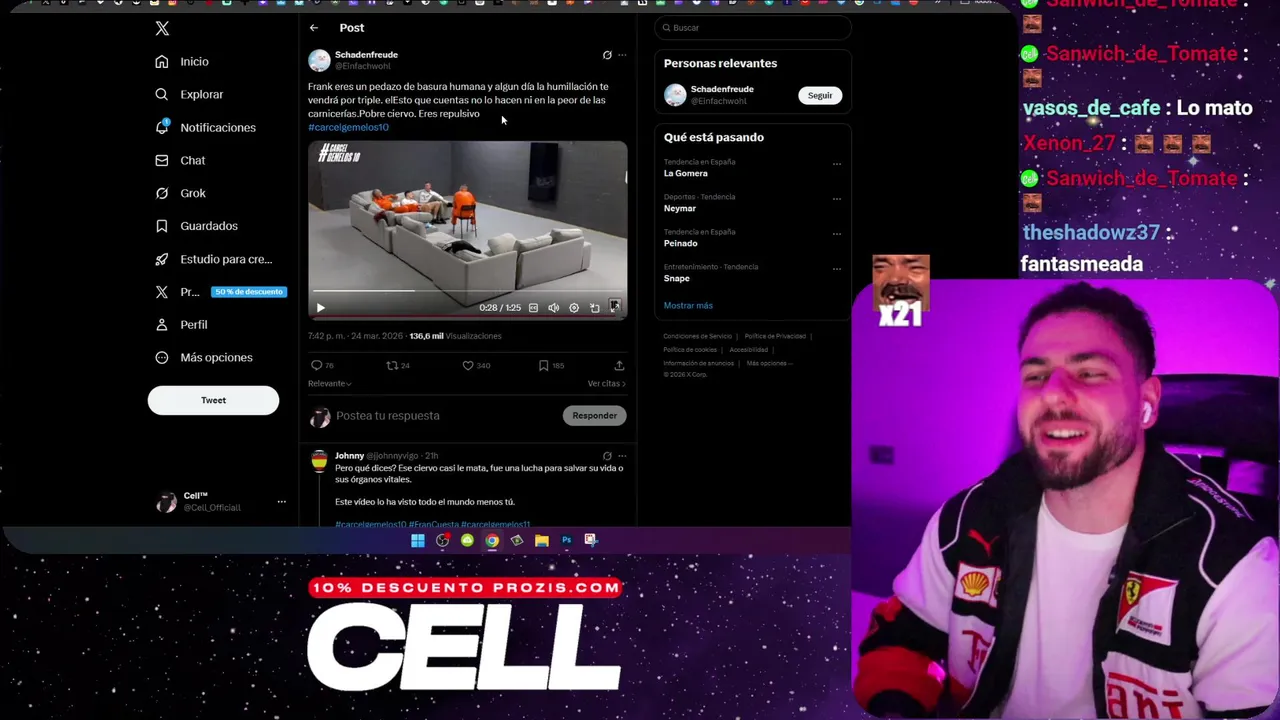The height and width of the screenshot is (720, 1280).
Task: Open the Relevante sort dropdown
Action: click(x=329, y=384)
